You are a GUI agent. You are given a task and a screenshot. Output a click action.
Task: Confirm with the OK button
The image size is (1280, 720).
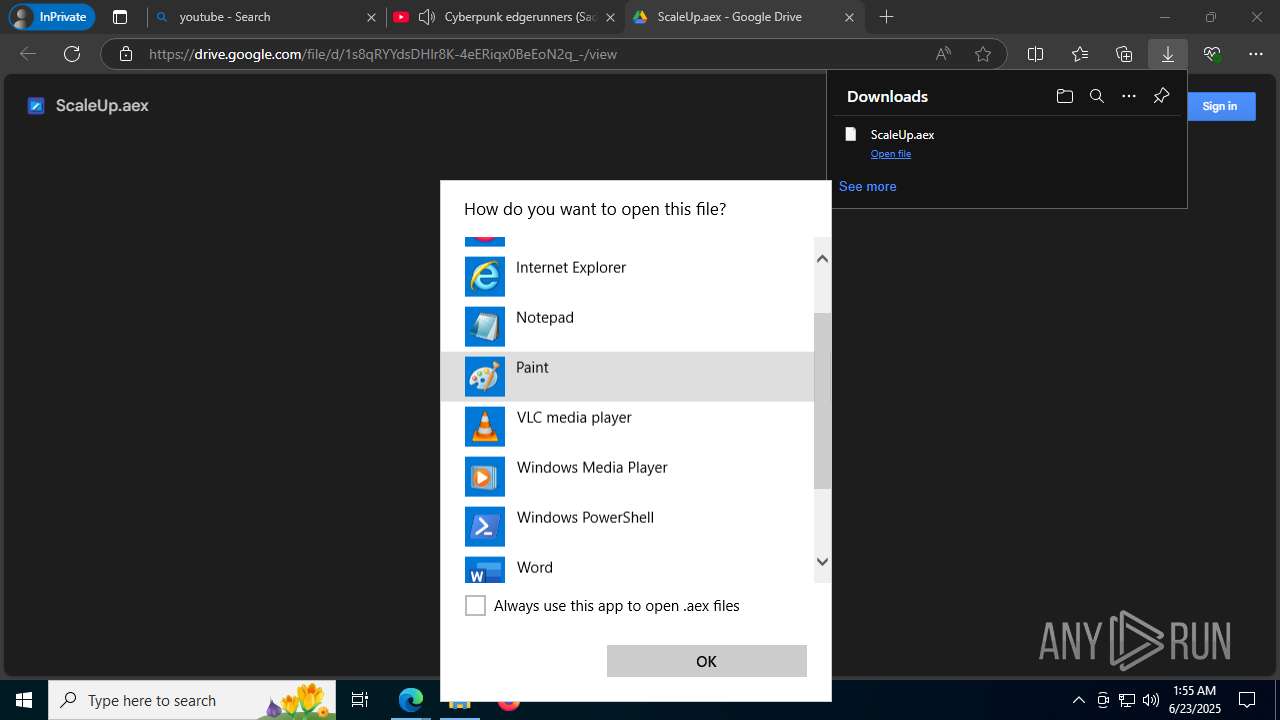coord(706,661)
